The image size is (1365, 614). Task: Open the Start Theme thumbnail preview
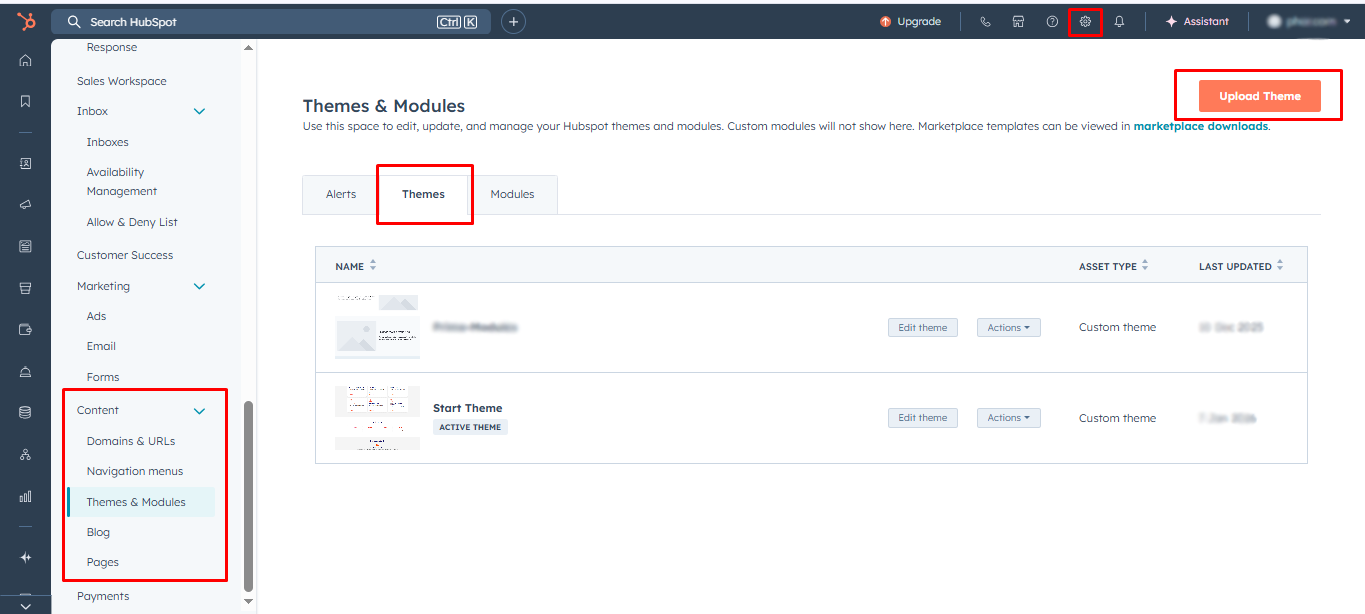tap(377, 418)
